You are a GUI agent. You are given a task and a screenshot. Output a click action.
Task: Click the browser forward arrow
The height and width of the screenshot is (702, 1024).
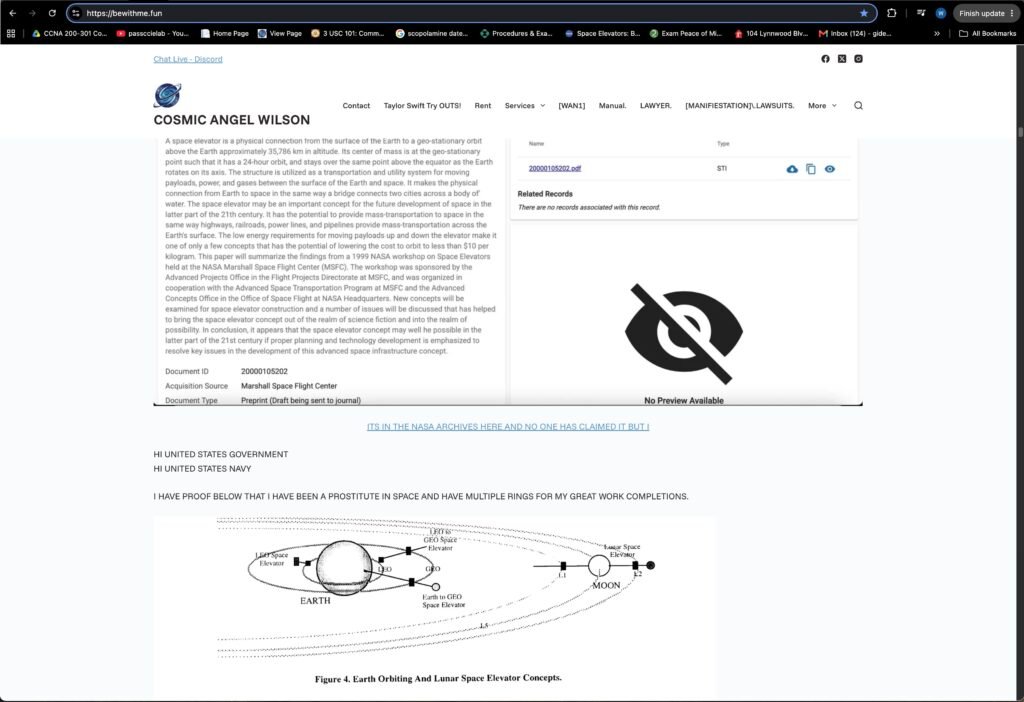point(32,13)
